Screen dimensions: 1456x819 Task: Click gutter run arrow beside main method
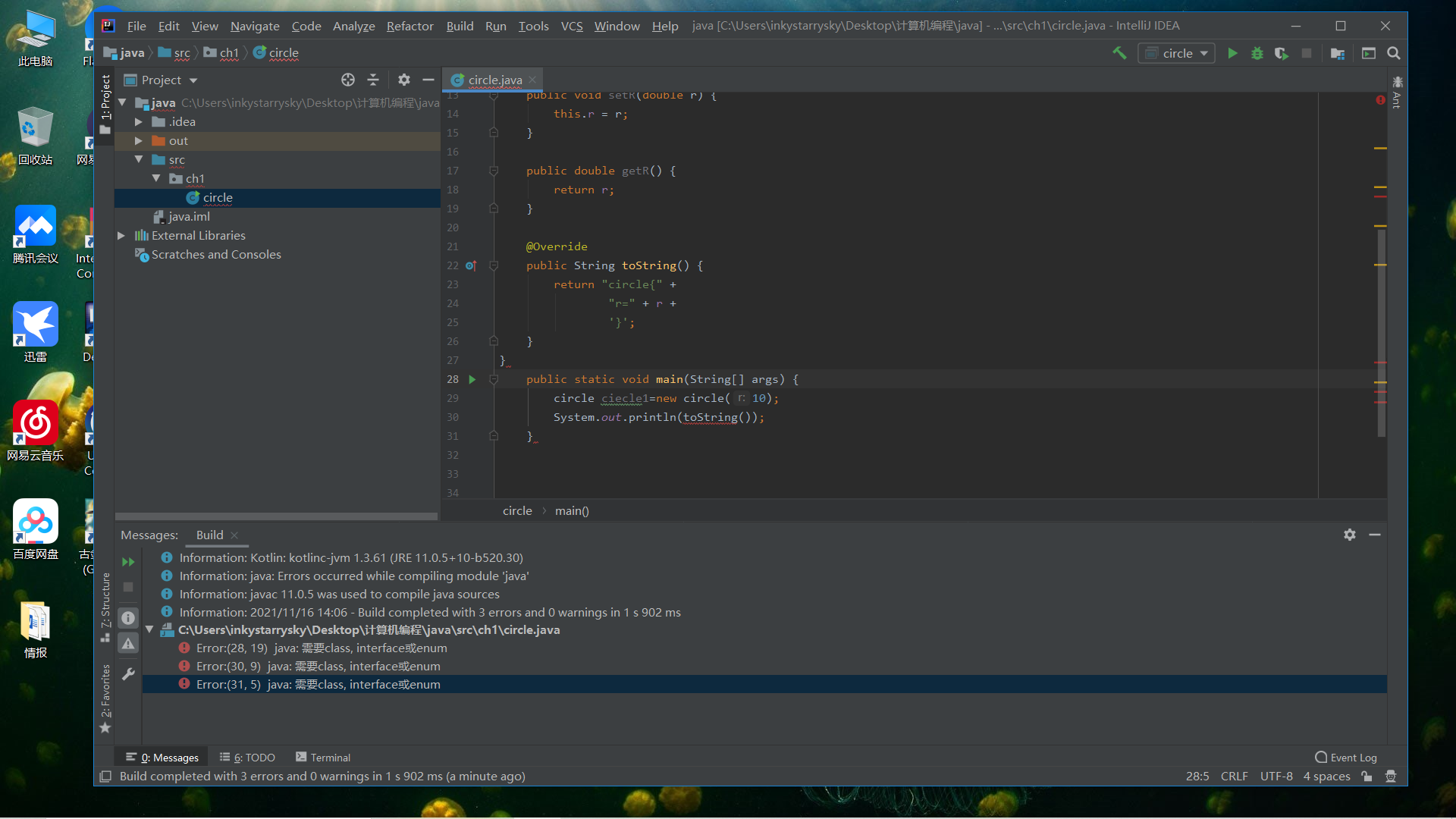(x=472, y=379)
